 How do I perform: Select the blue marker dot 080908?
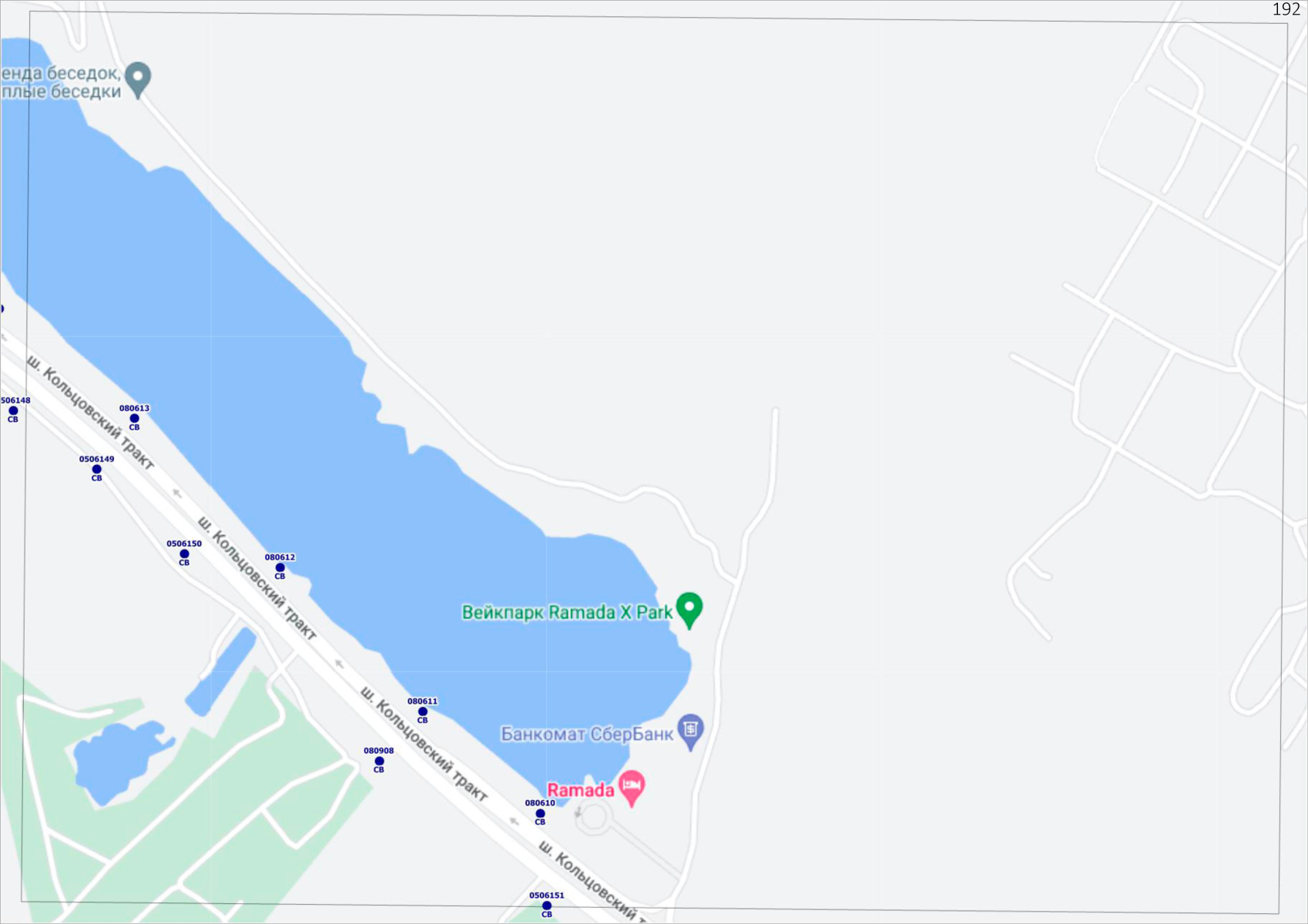tap(379, 762)
